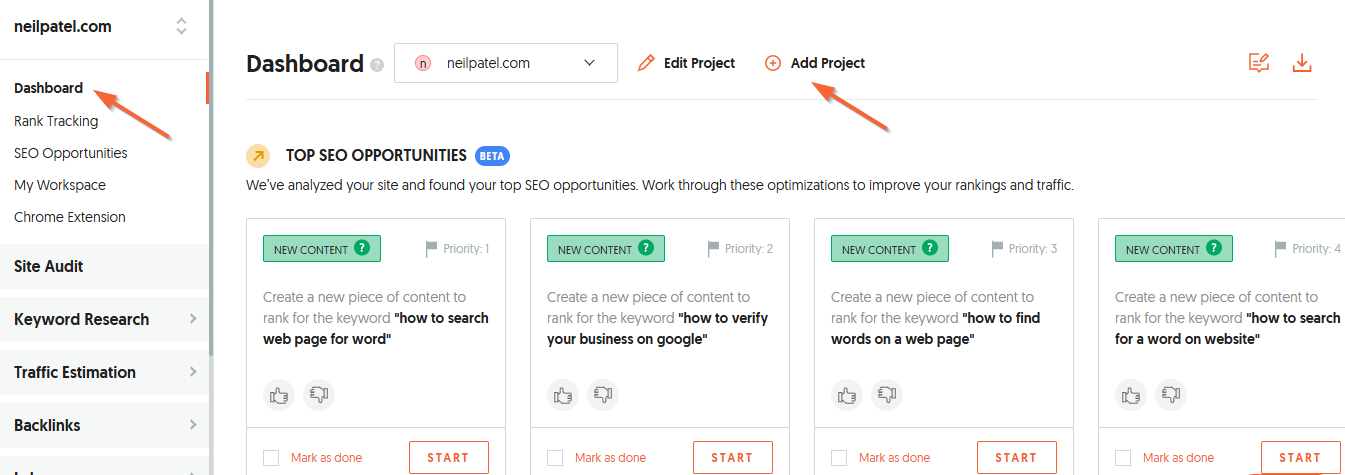Open Rank Tracking in the sidebar
Image resolution: width=1345 pixels, height=475 pixels.
coord(56,121)
